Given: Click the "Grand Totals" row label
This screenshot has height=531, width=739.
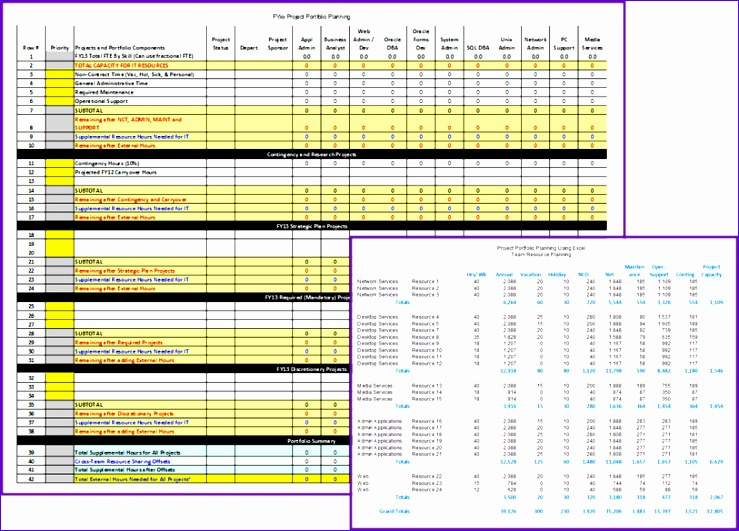Looking at the screenshot, I should pyautogui.click(x=394, y=511).
